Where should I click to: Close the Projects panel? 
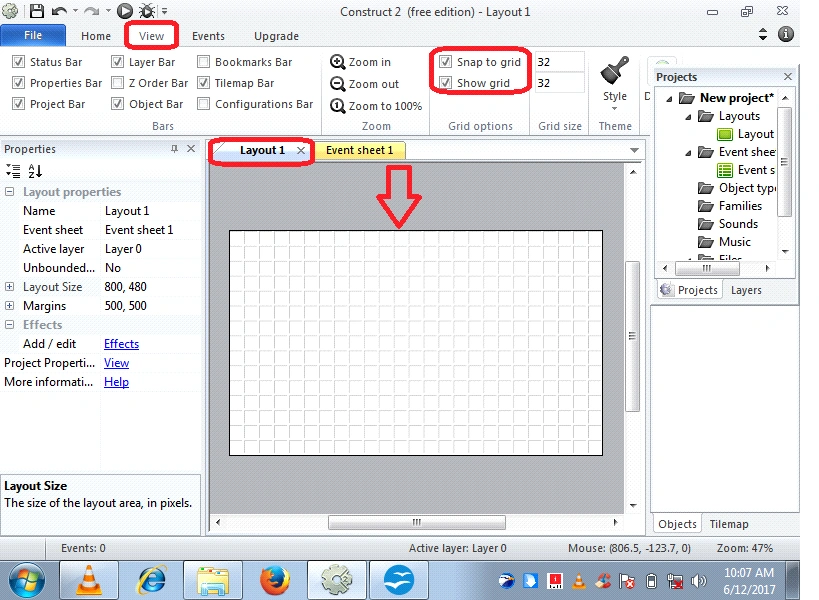[x=788, y=77]
